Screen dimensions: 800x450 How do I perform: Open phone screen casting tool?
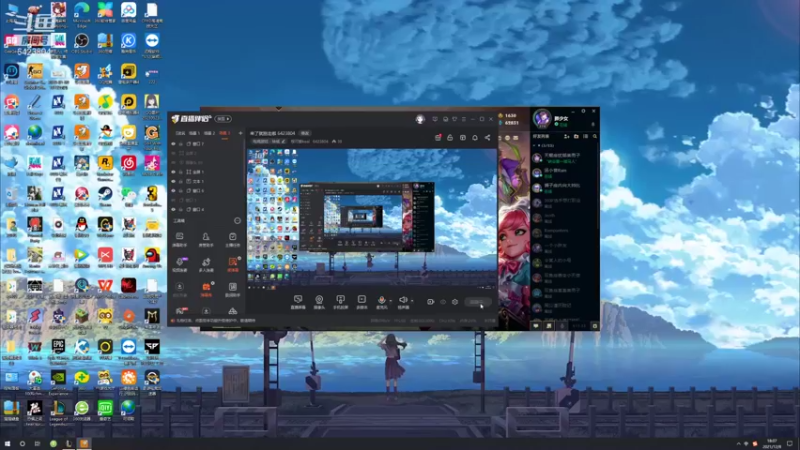click(340, 301)
